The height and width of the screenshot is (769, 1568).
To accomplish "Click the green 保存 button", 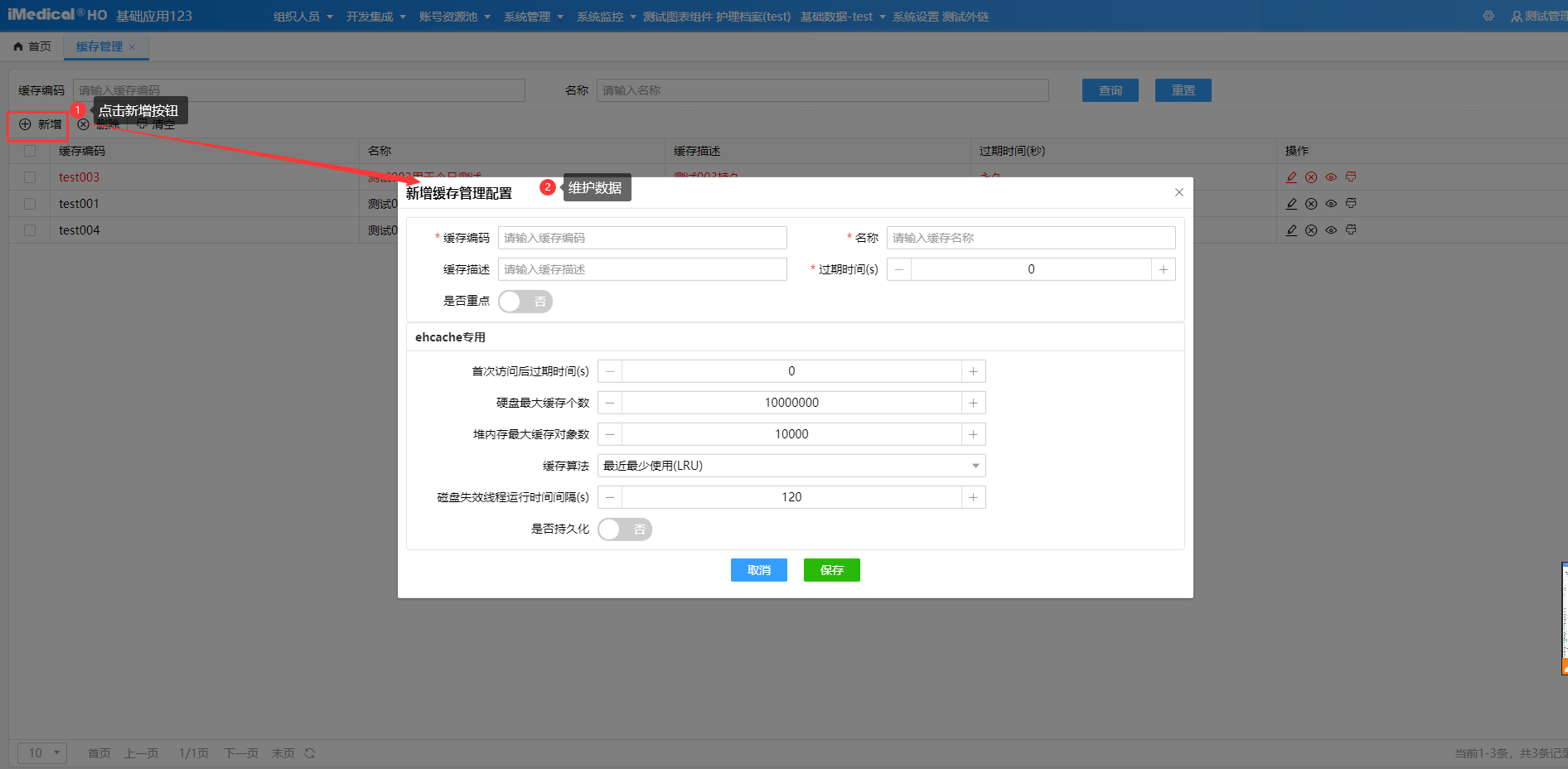I will coord(831,570).
